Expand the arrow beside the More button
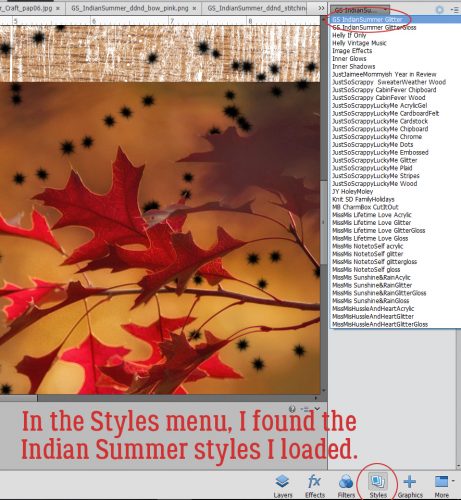 coord(453,480)
